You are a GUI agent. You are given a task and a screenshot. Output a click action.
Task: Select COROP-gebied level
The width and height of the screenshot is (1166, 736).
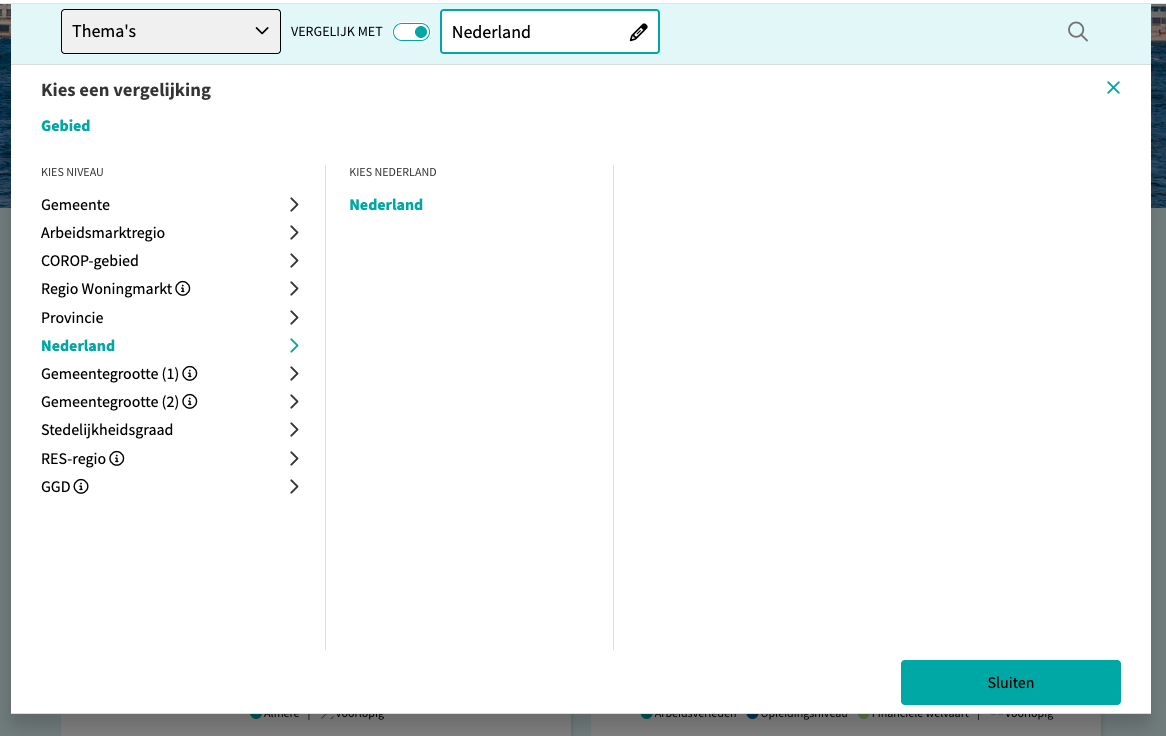[x=90, y=261]
